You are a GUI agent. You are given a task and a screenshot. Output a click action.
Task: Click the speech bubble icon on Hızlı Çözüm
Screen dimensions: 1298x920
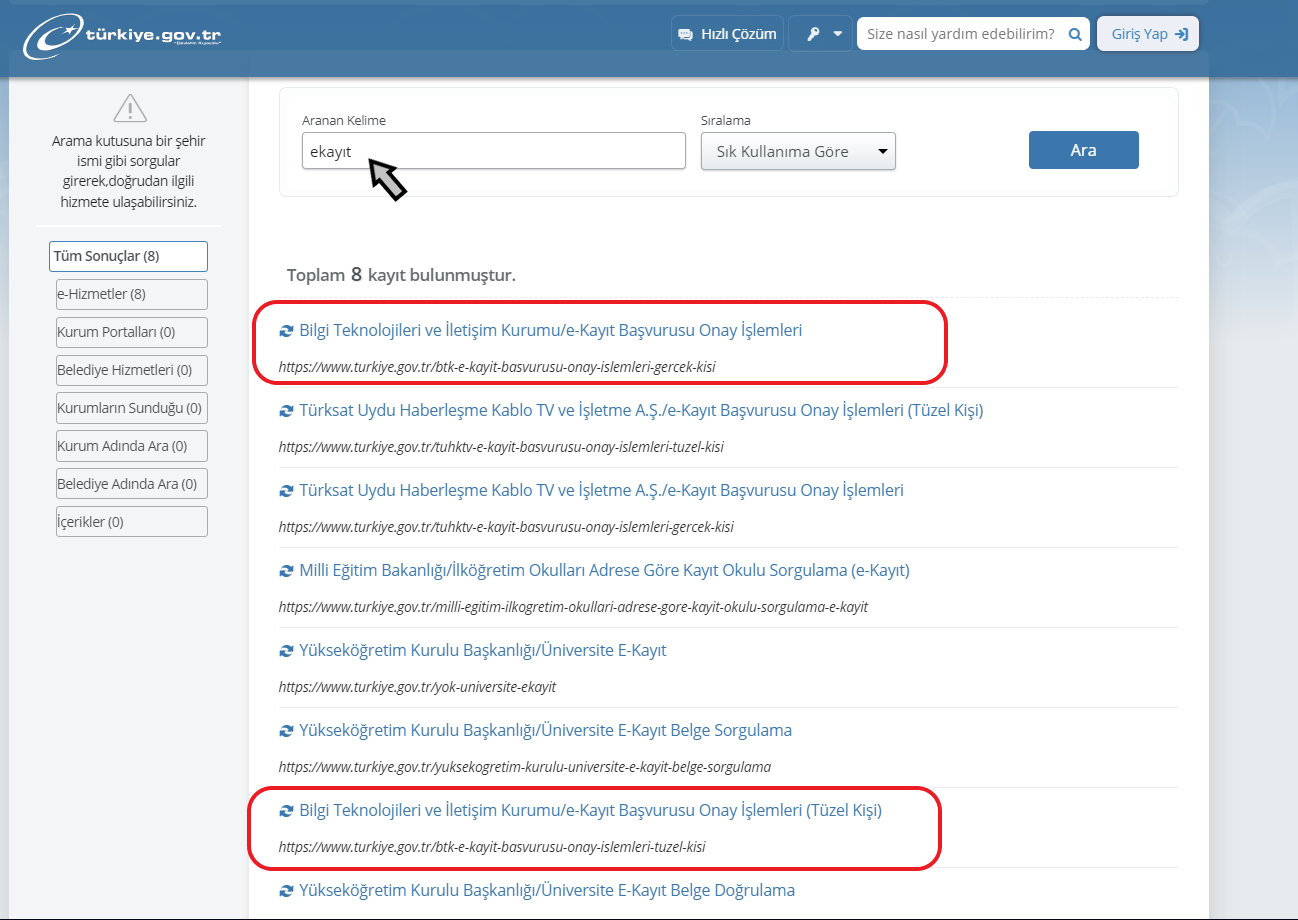(685, 34)
